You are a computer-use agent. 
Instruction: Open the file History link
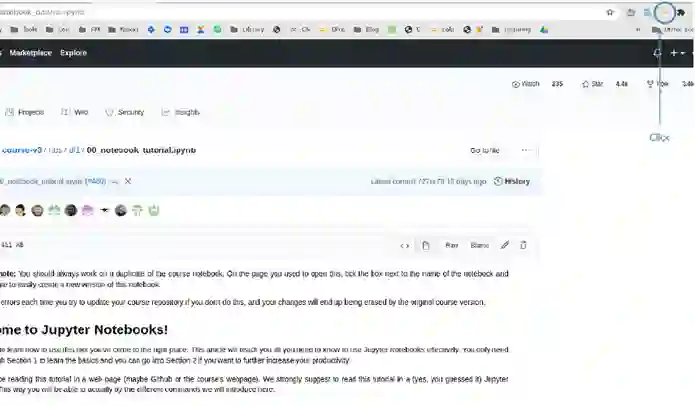(x=512, y=181)
